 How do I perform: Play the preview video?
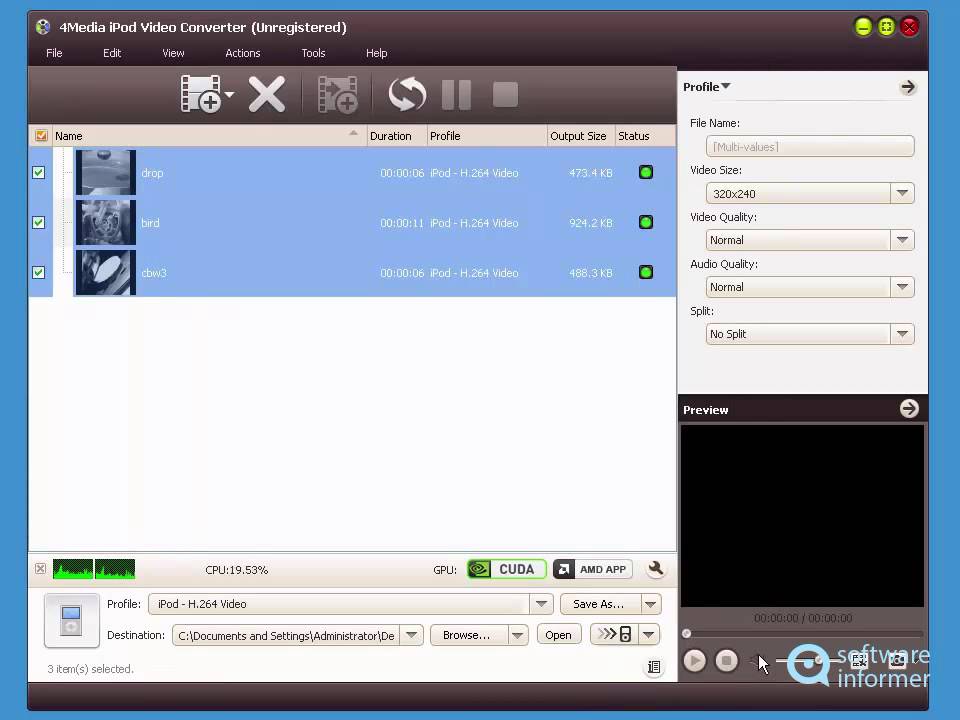click(x=694, y=661)
